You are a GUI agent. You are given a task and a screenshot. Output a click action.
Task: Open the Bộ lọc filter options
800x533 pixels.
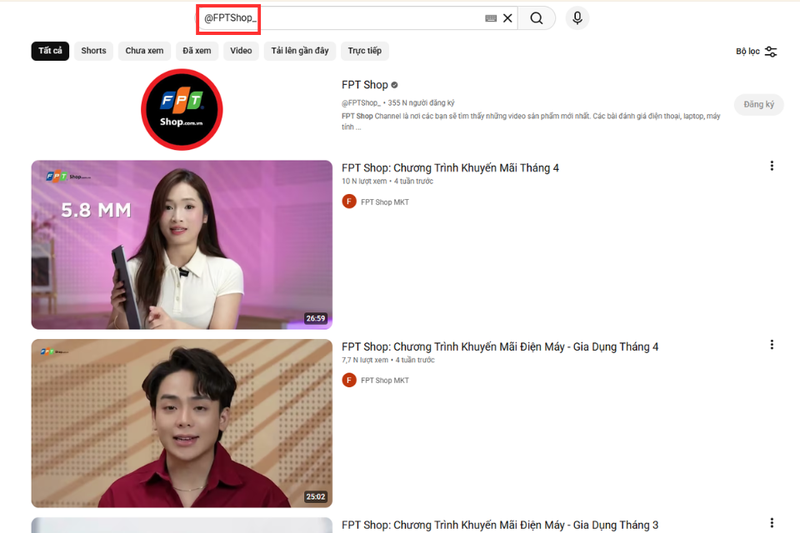coord(756,51)
